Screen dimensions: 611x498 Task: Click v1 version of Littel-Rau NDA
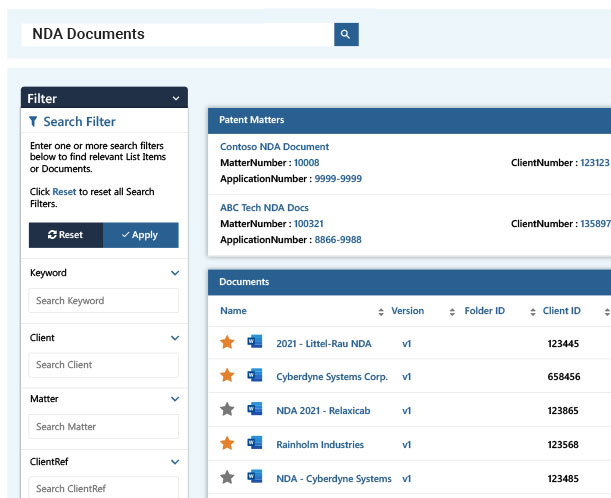pos(406,344)
